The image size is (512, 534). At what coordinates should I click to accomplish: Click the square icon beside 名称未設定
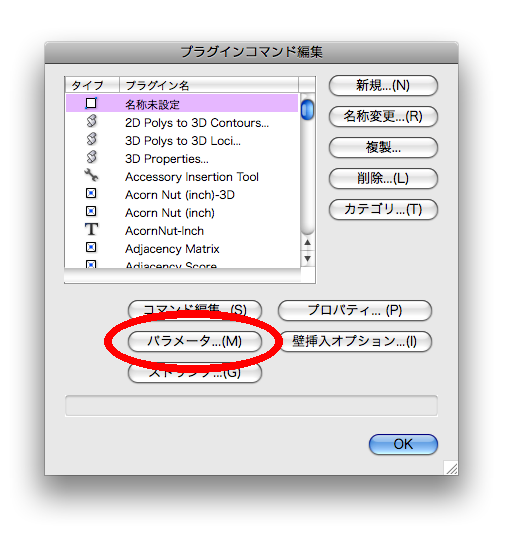point(91,103)
